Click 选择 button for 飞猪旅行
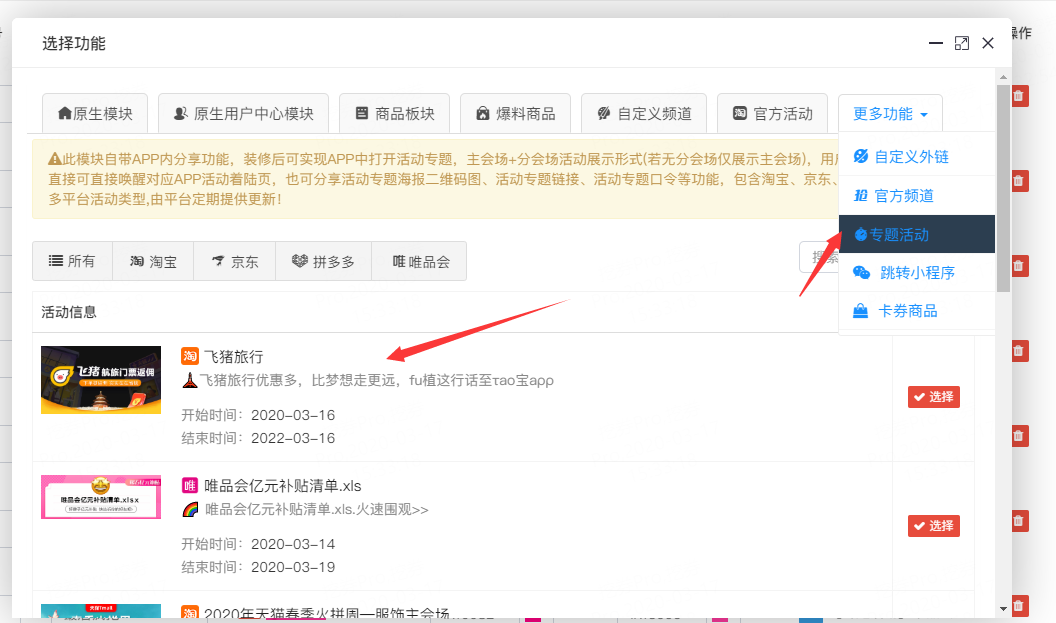The width and height of the screenshot is (1056, 623). (933, 397)
